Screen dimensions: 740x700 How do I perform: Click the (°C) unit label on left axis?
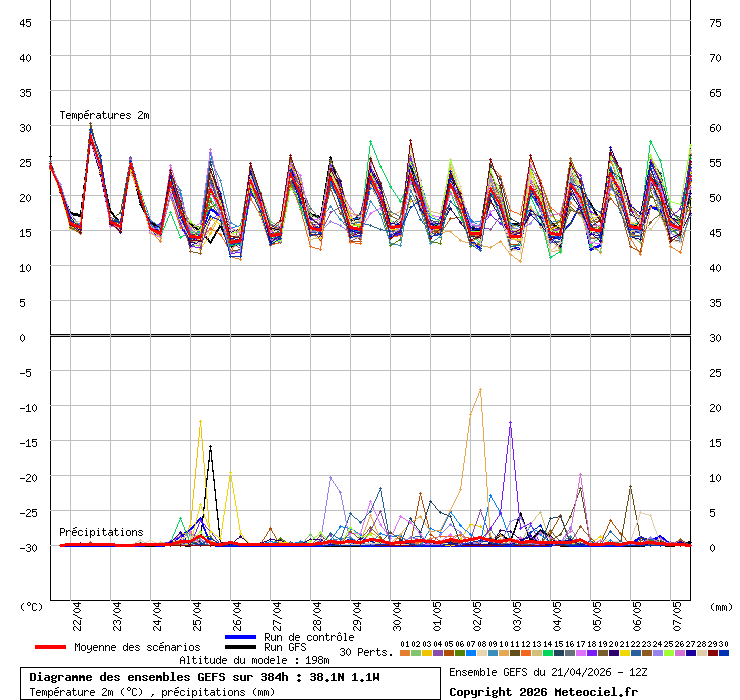coord(32,606)
